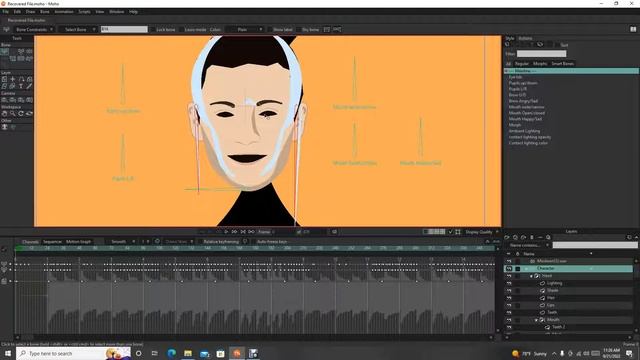Open the Scripts menu

(x=84, y=12)
